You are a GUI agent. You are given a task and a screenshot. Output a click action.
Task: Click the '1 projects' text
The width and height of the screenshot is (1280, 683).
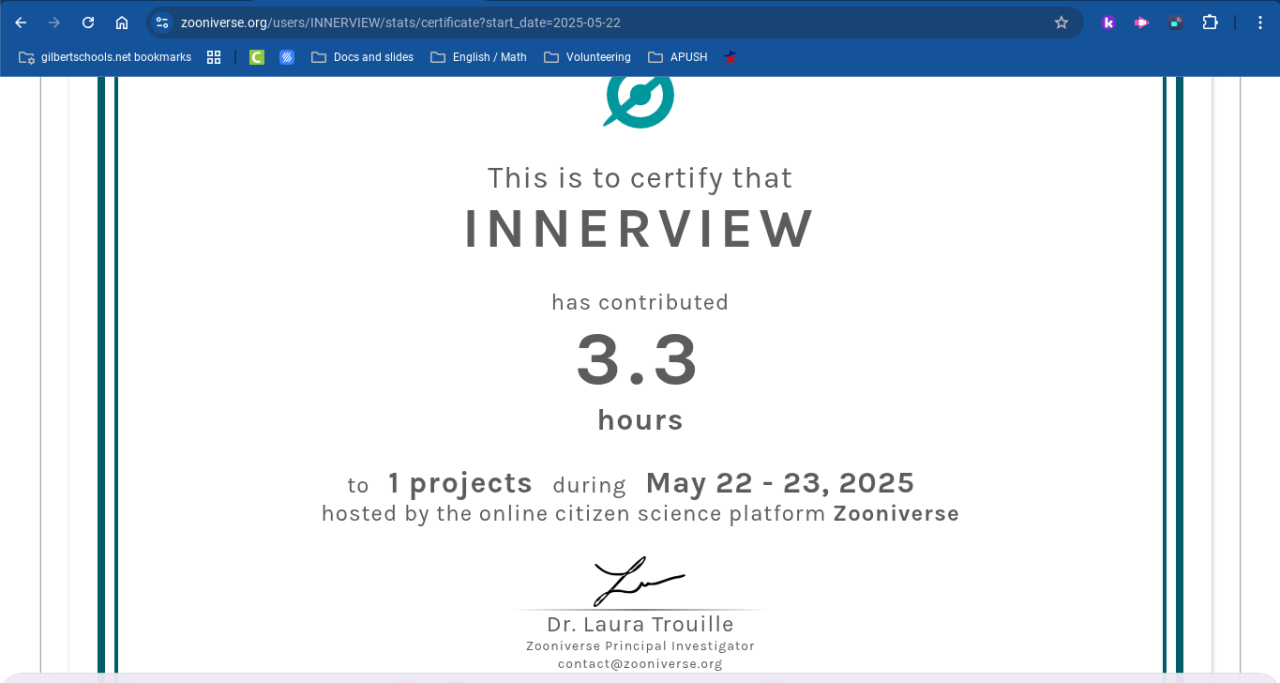pos(460,484)
